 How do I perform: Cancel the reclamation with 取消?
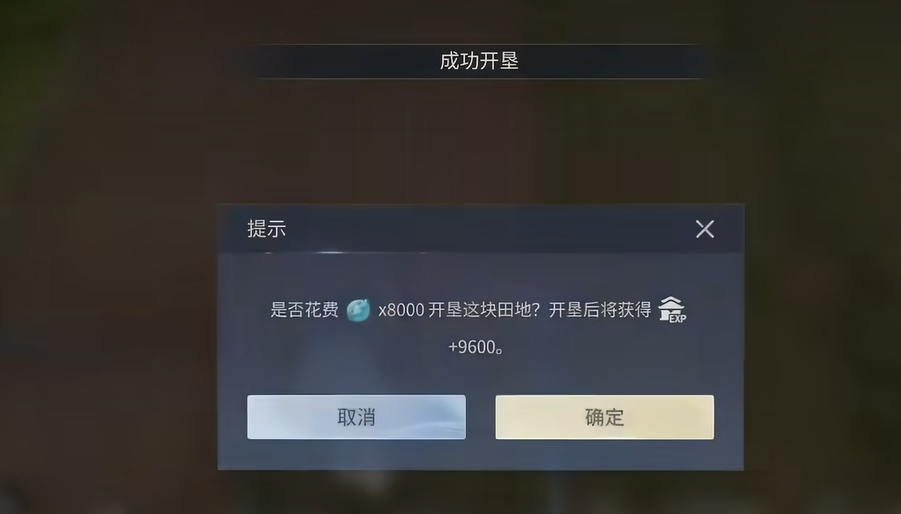(356, 417)
